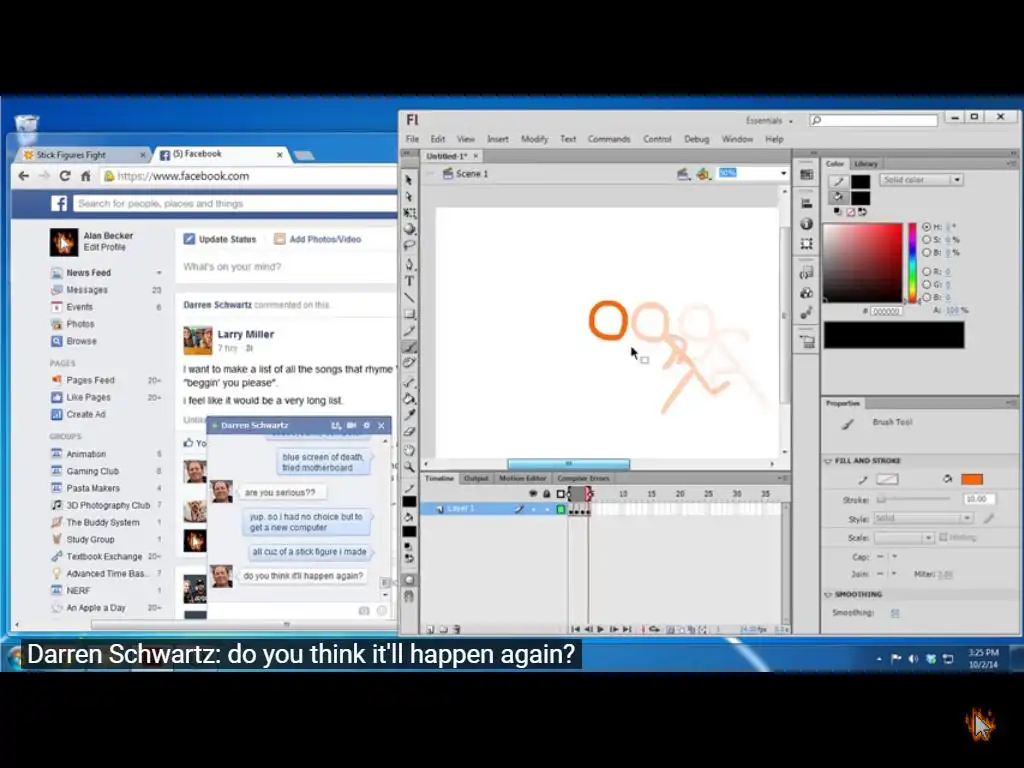Select the blue channel radio button
This screenshot has width=1024, height=768.
click(x=926, y=297)
